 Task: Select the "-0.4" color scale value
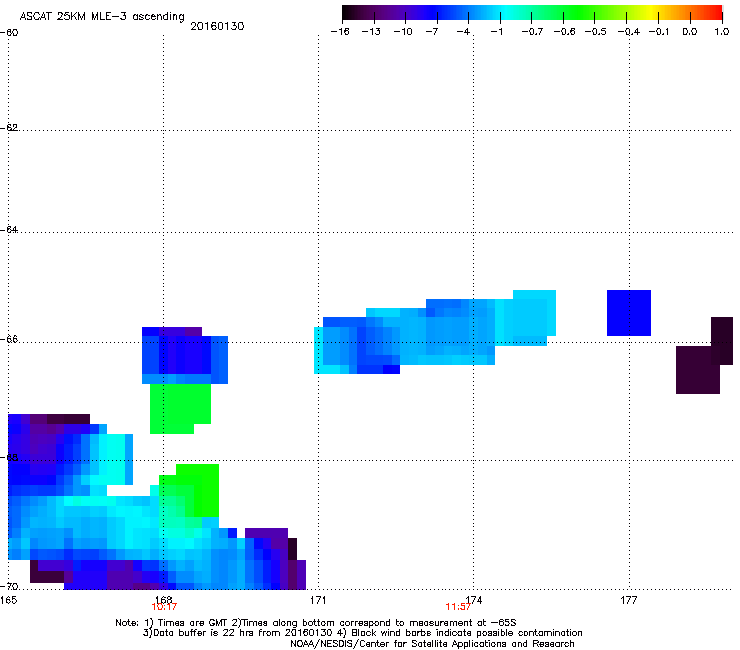coord(628,32)
